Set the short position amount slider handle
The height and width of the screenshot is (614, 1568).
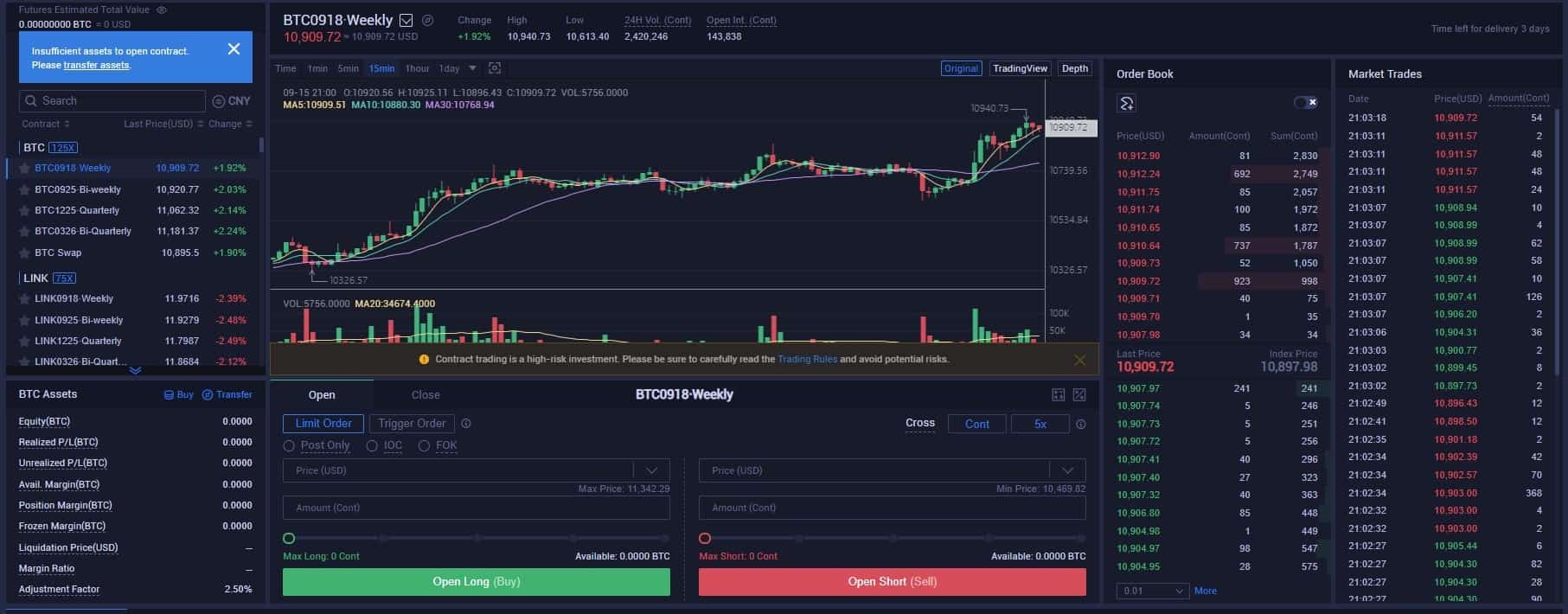click(x=705, y=538)
